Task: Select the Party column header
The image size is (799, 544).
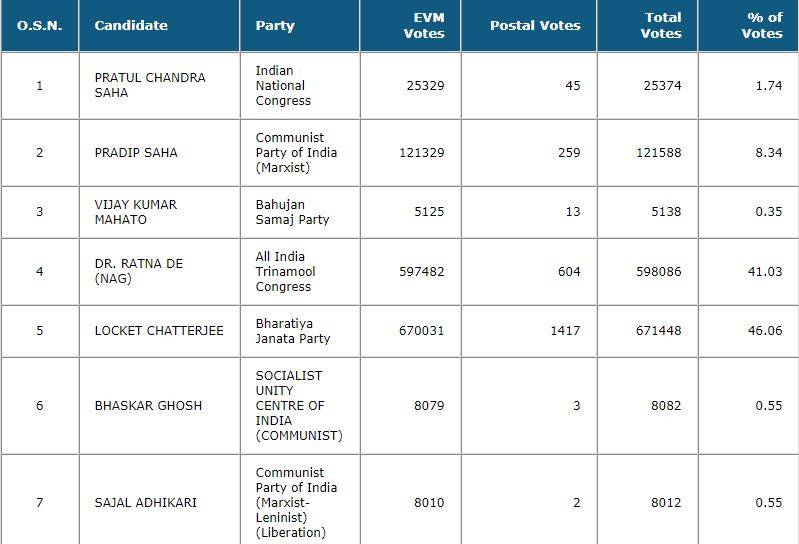Action: point(275,25)
